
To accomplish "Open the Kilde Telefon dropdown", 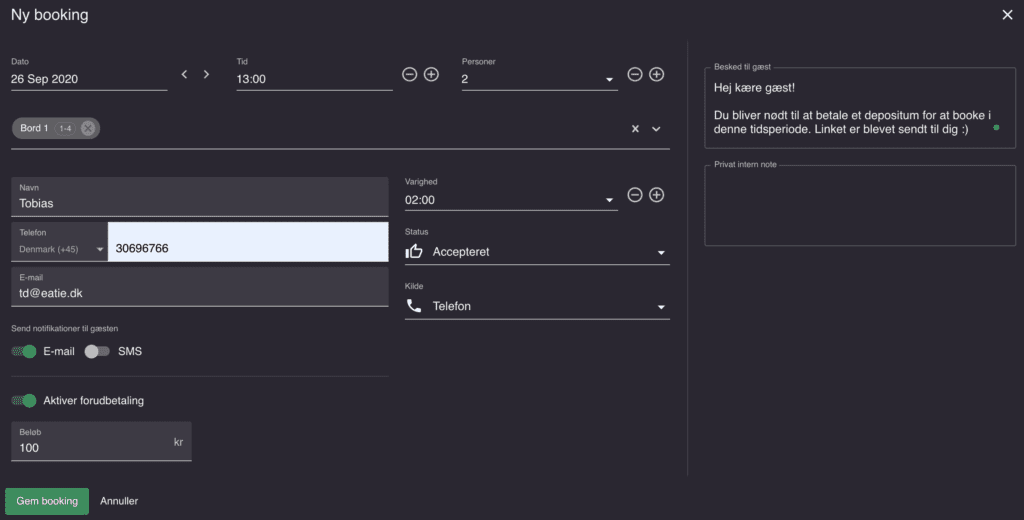I will (537, 306).
